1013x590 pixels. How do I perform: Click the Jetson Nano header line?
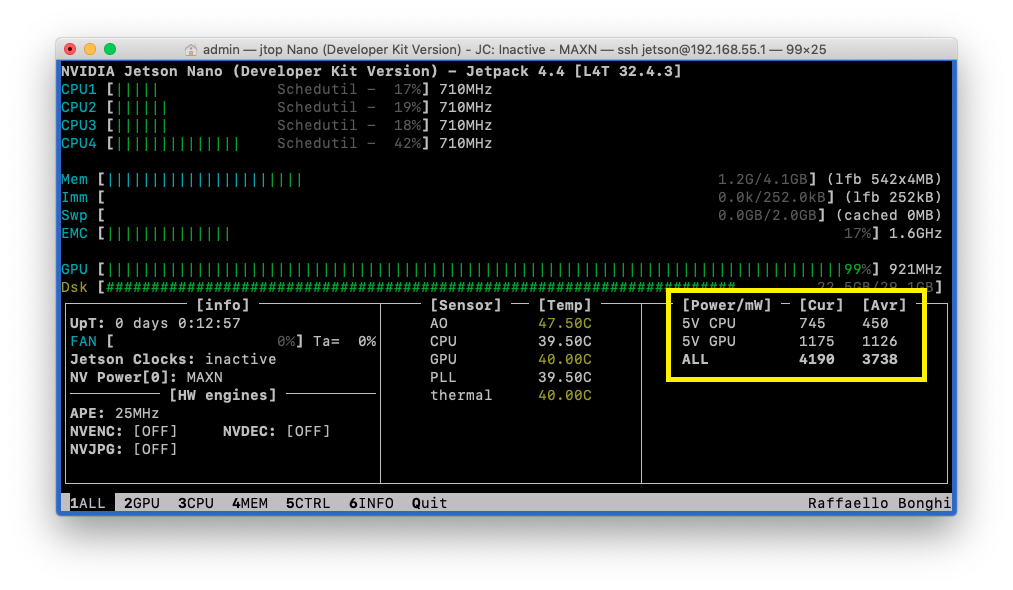click(371, 71)
